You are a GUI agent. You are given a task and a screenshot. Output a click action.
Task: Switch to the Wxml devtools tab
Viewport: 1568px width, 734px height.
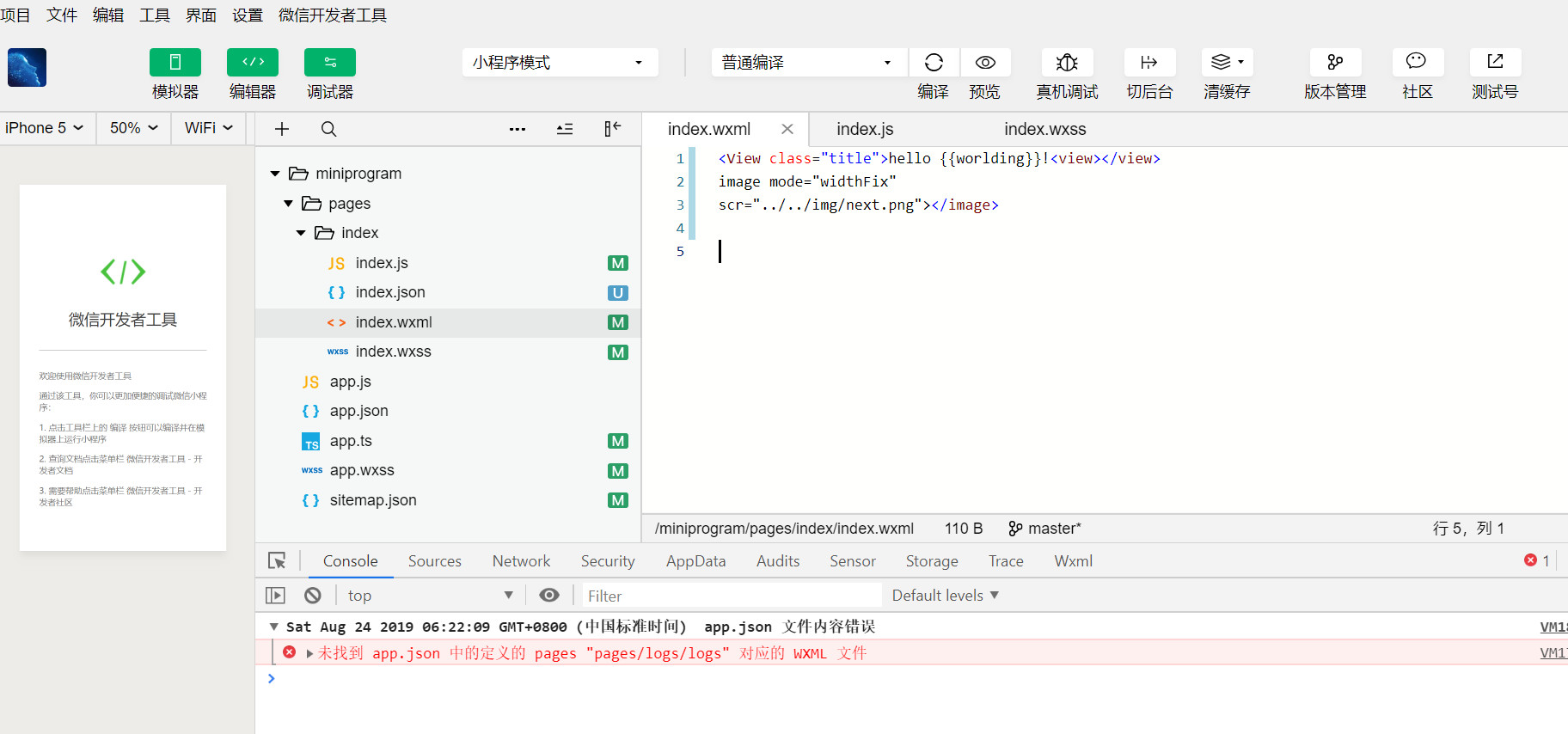click(x=1073, y=561)
